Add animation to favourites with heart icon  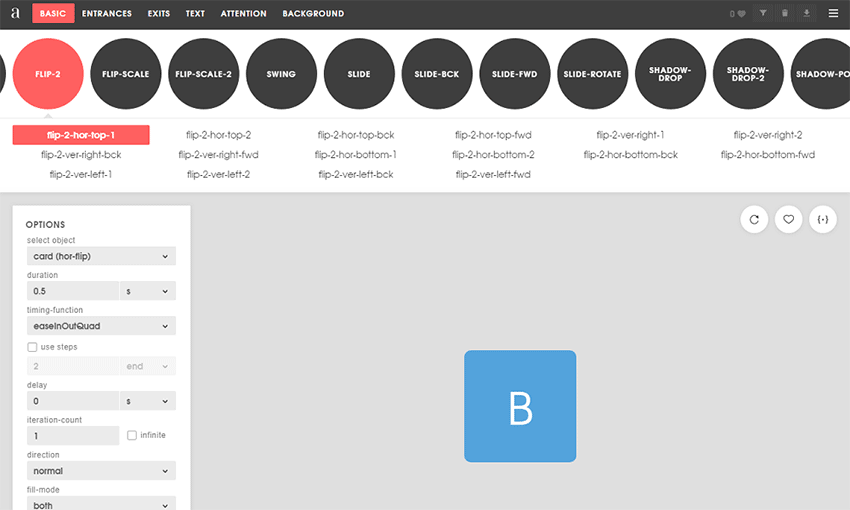pos(788,219)
